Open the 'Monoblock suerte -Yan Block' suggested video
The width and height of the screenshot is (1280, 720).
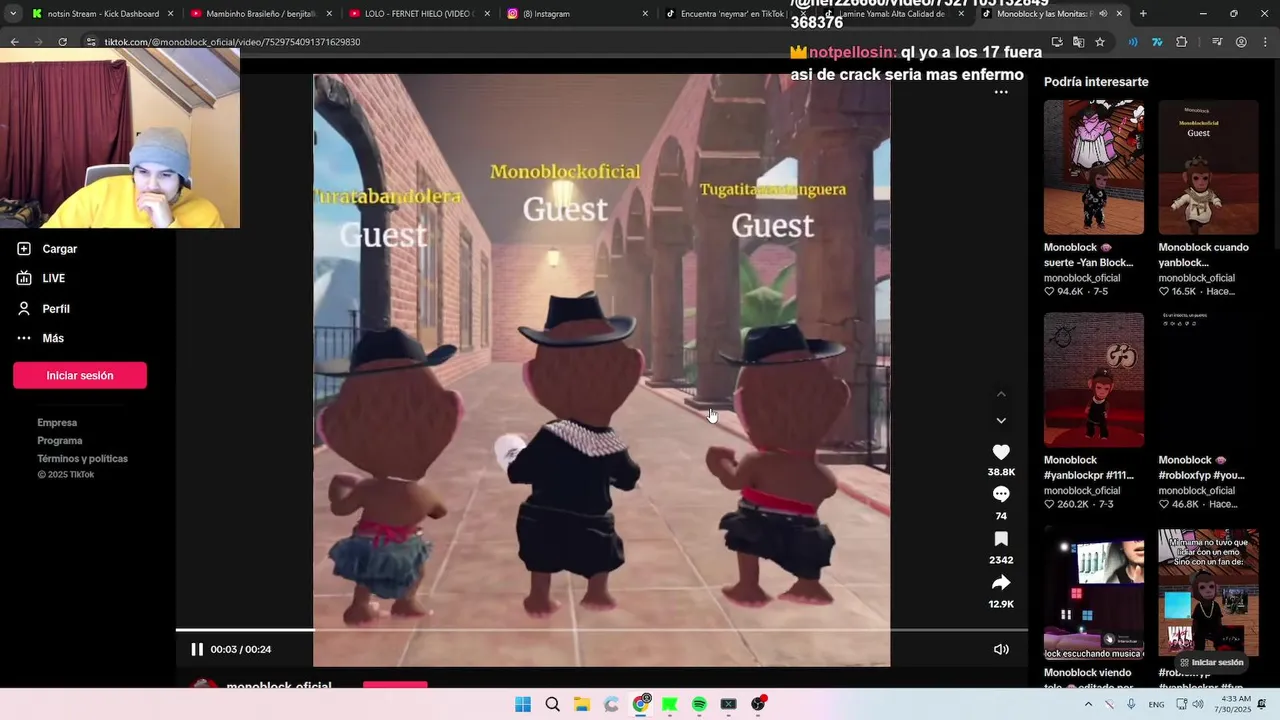pos(1094,167)
